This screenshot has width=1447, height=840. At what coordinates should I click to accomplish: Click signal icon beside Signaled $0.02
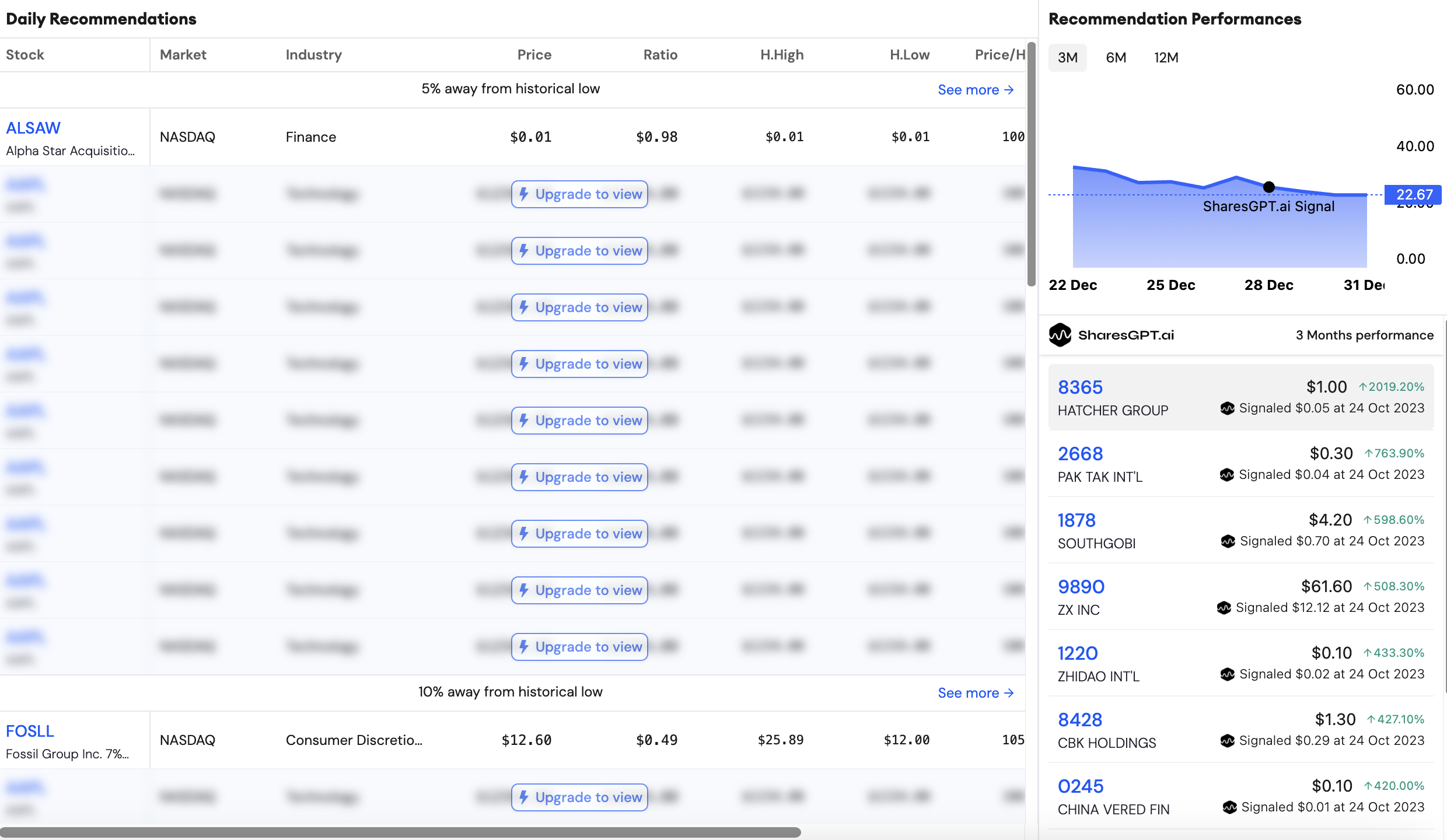click(1228, 674)
